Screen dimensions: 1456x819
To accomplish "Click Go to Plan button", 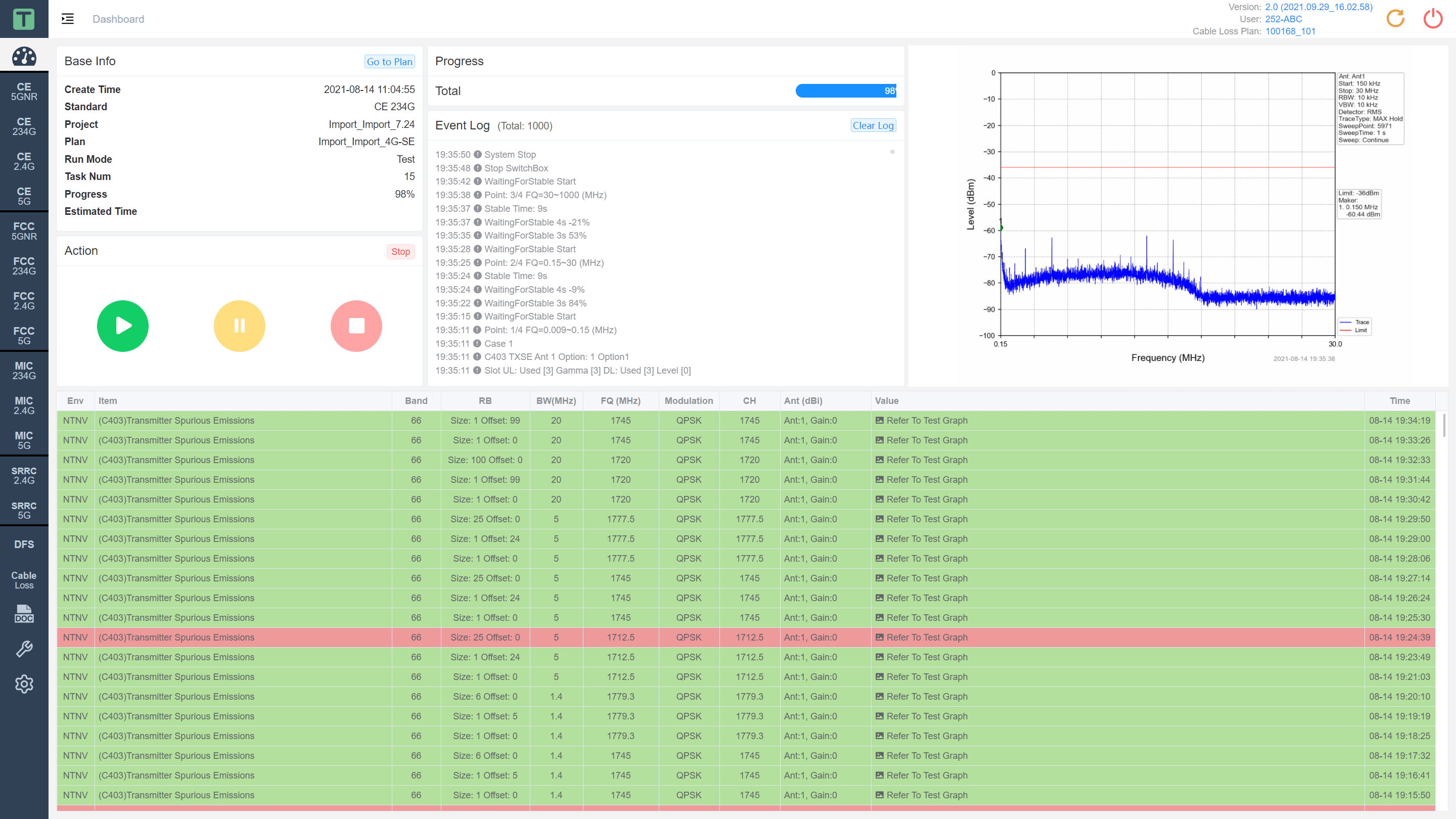I will 389,62.
